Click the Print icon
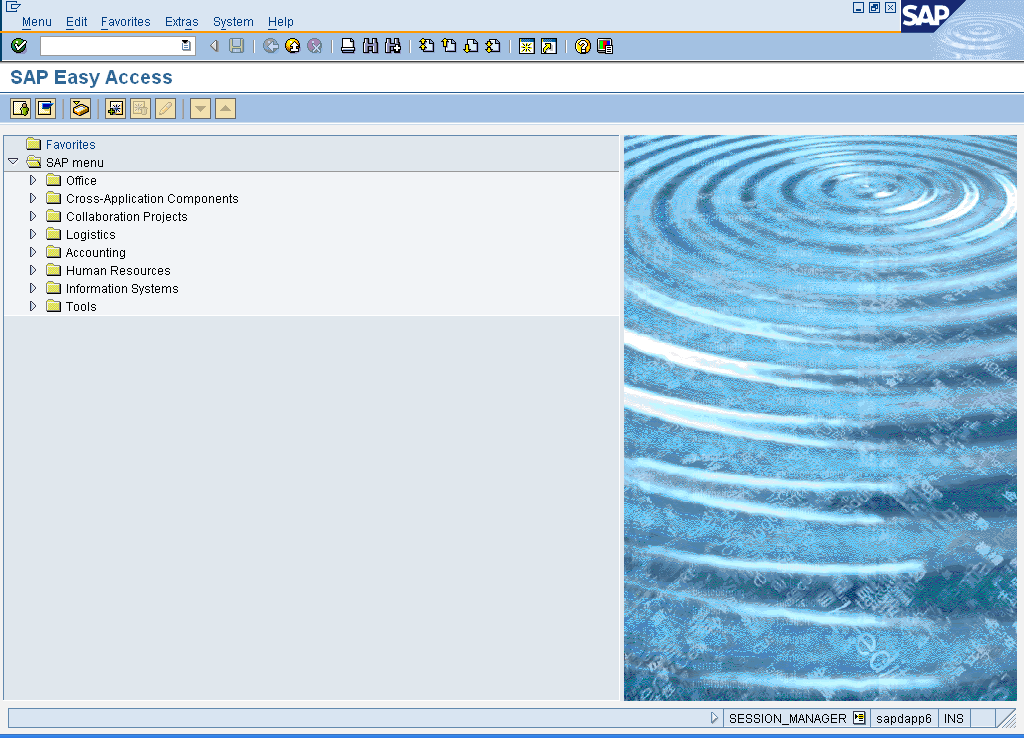 [348, 46]
